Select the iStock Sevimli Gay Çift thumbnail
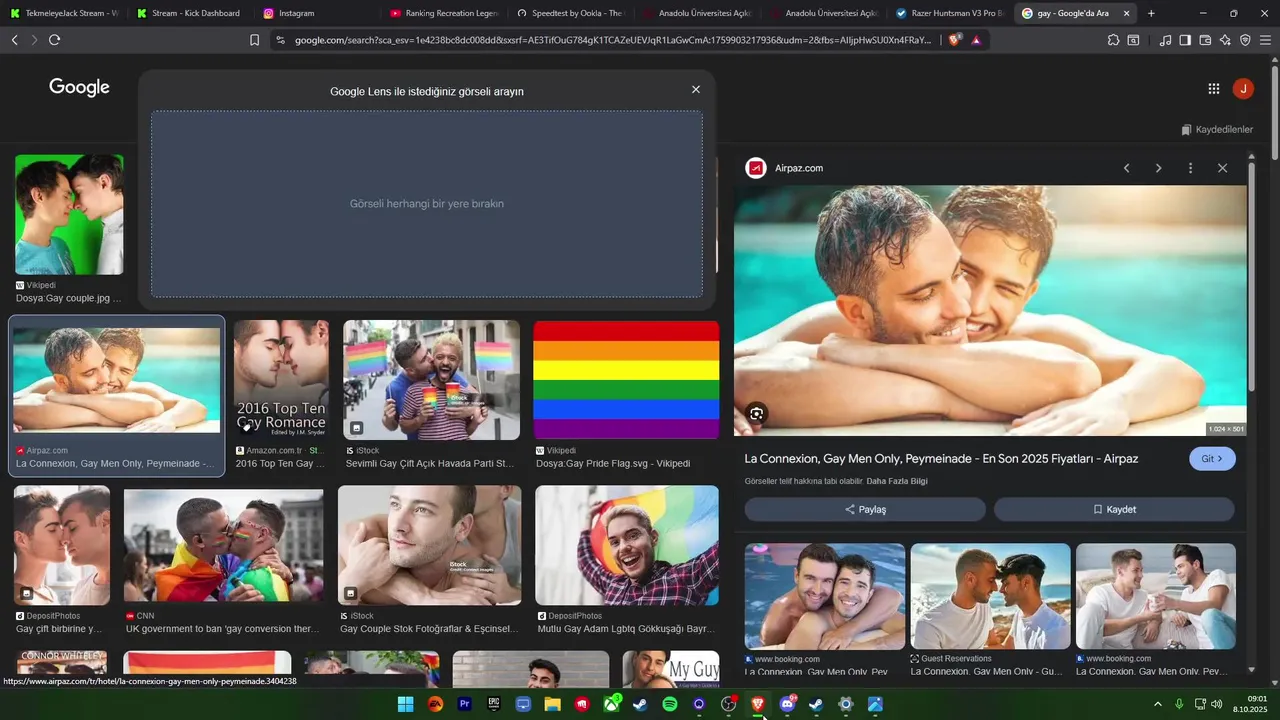The image size is (1280, 720). coord(431,380)
